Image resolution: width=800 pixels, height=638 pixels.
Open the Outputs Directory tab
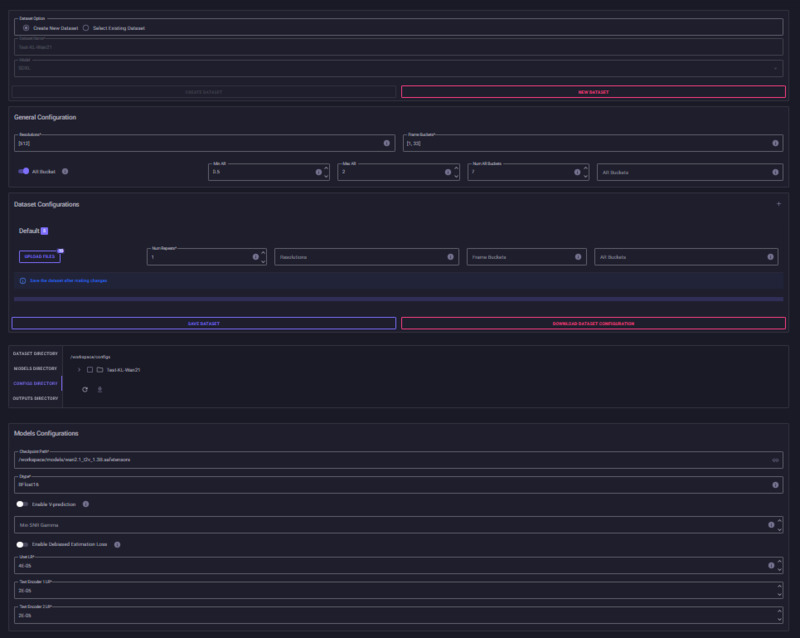point(35,398)
